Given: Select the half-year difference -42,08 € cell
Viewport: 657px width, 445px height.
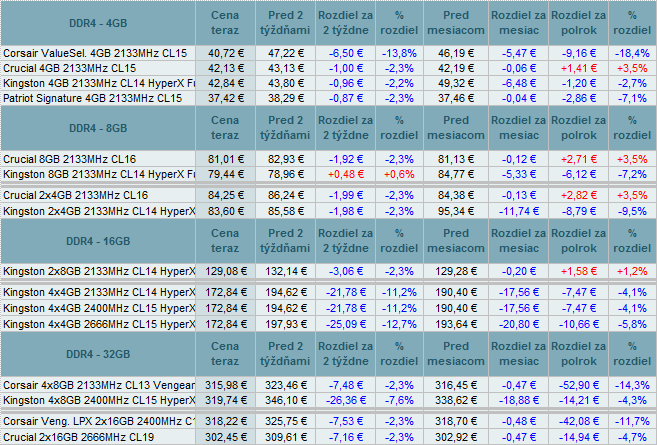Looking at the screenshot, I should (578, 421).
